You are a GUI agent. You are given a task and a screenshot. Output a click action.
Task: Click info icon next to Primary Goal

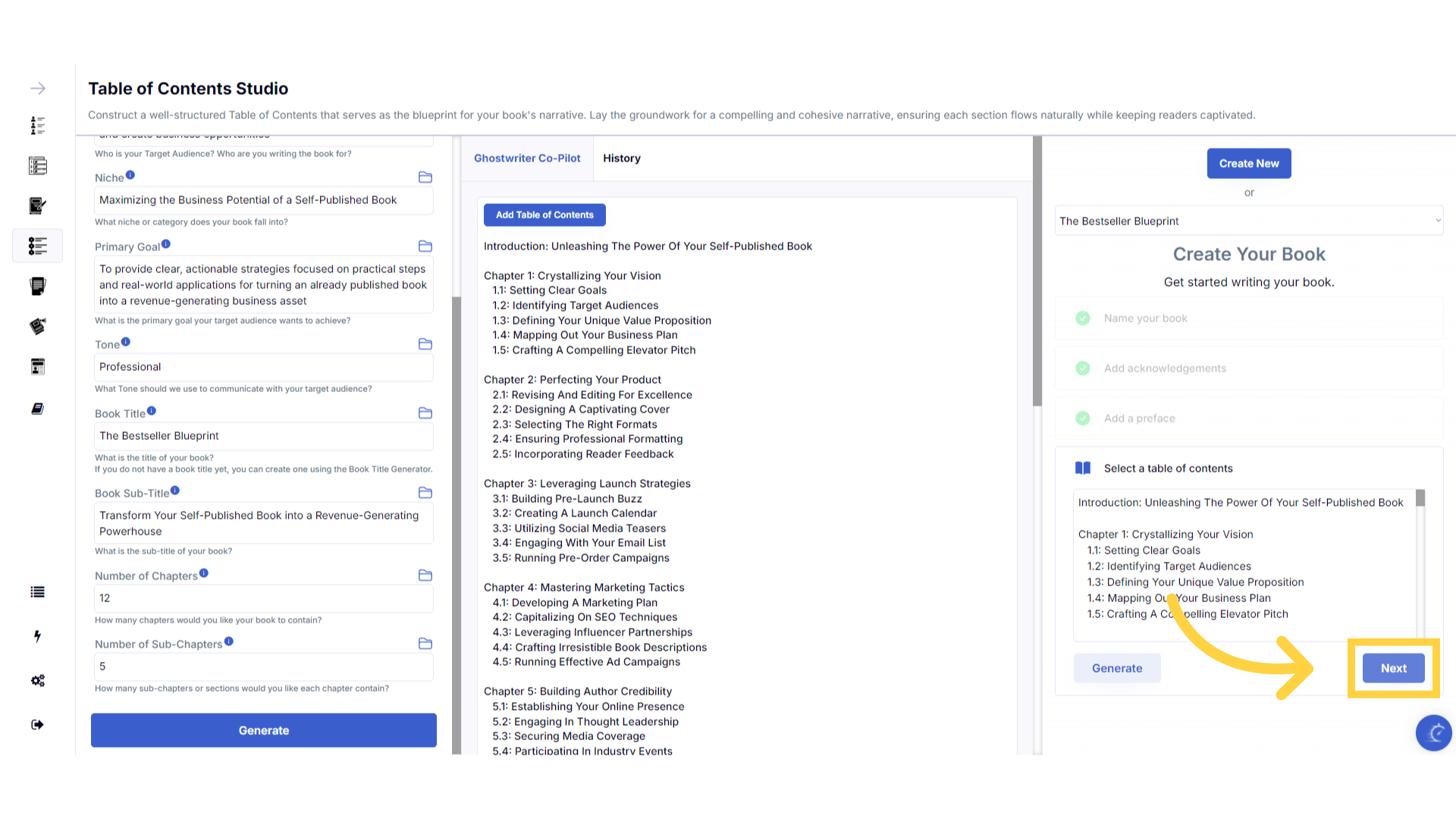[166, 244]
